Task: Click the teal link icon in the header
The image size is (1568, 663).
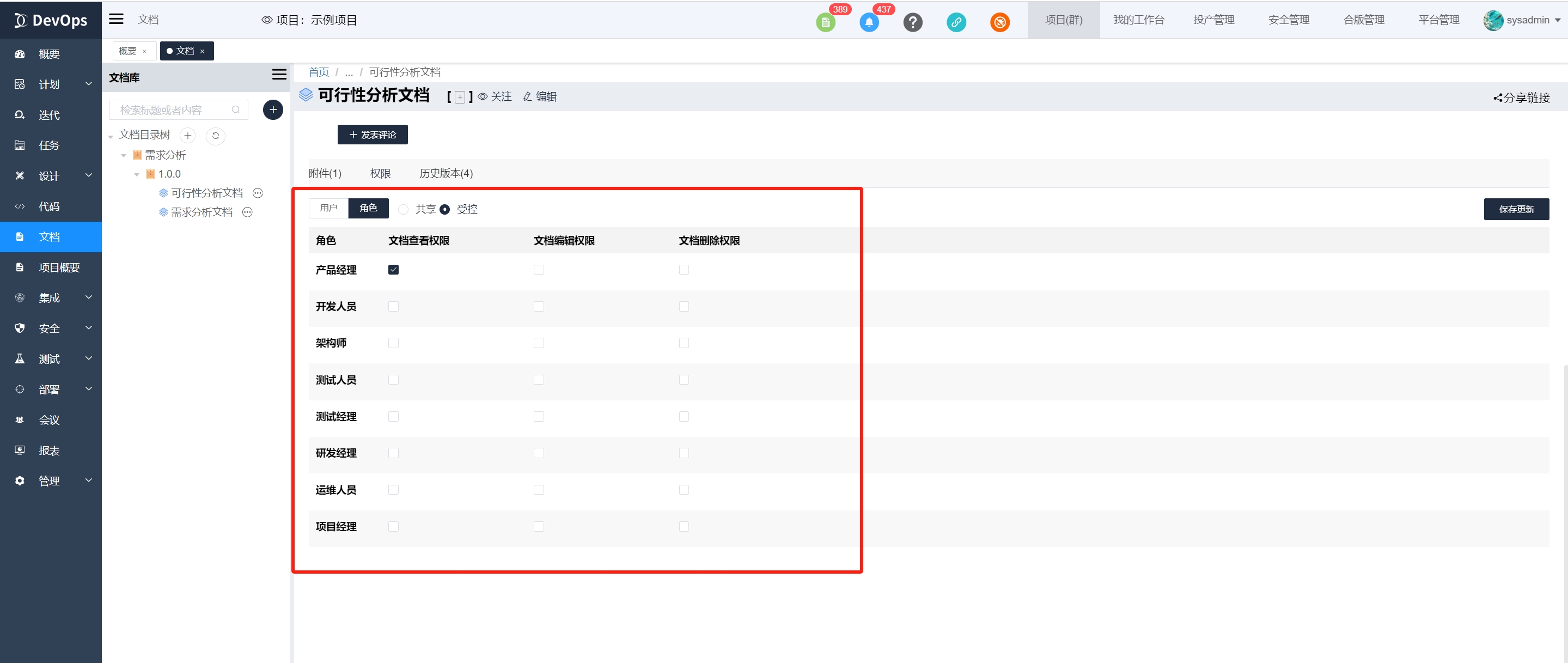Action: pos(956,22)
